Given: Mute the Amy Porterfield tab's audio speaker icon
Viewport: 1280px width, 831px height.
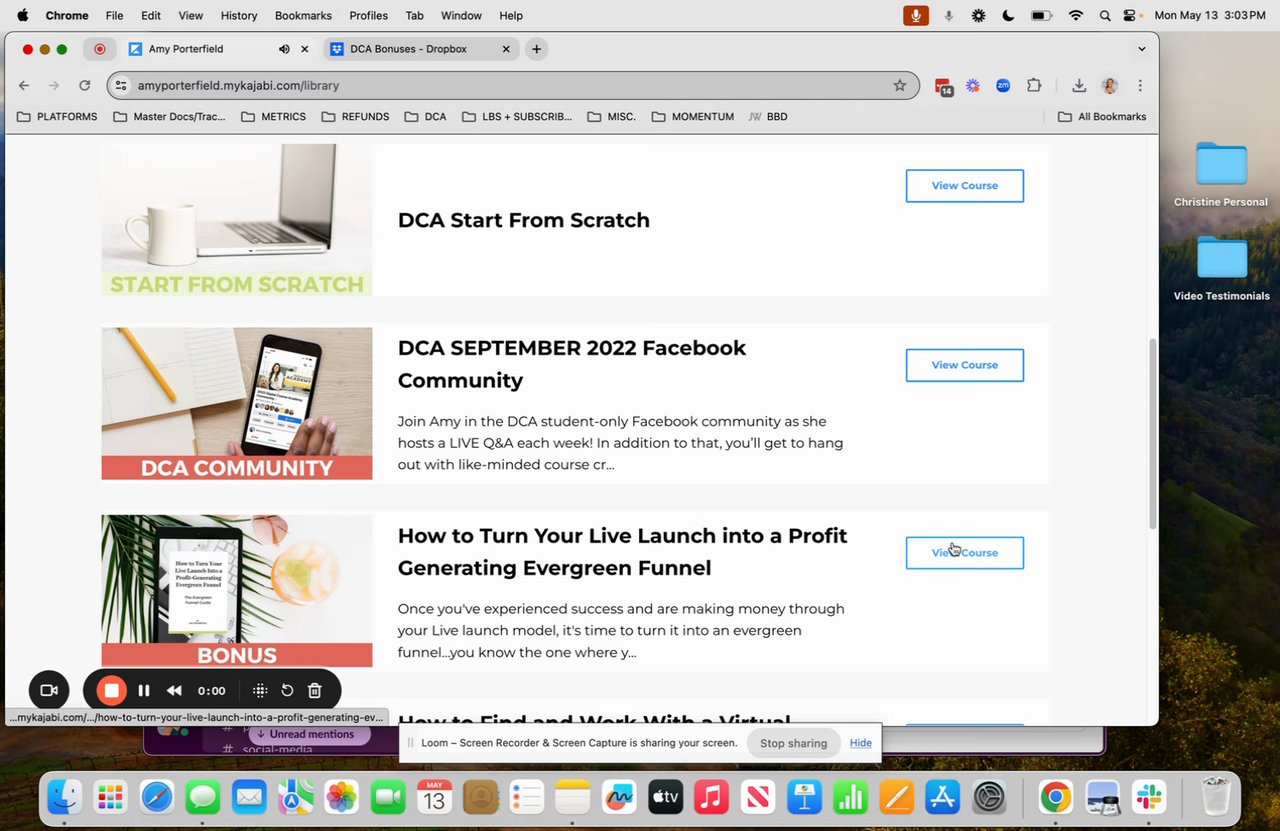Looking at the screenshot, I should [284, 49].
